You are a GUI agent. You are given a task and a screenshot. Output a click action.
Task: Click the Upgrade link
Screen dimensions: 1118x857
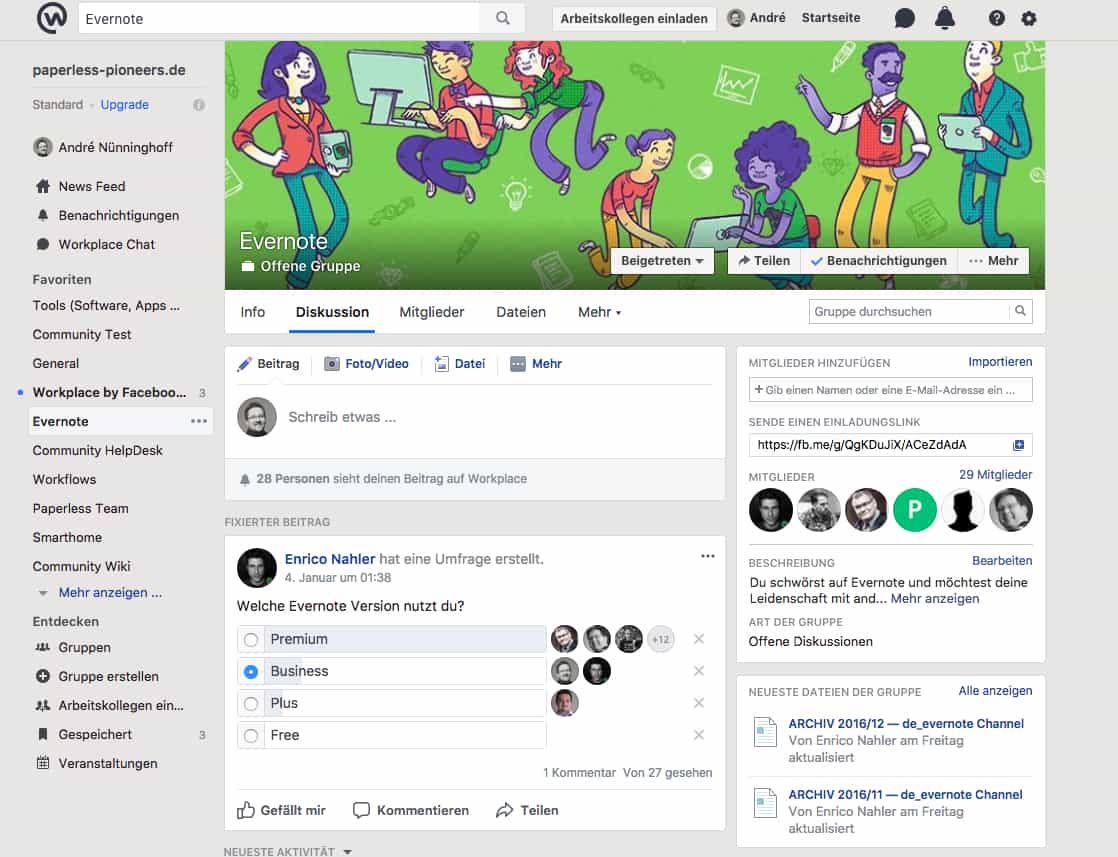pos(125,105)
